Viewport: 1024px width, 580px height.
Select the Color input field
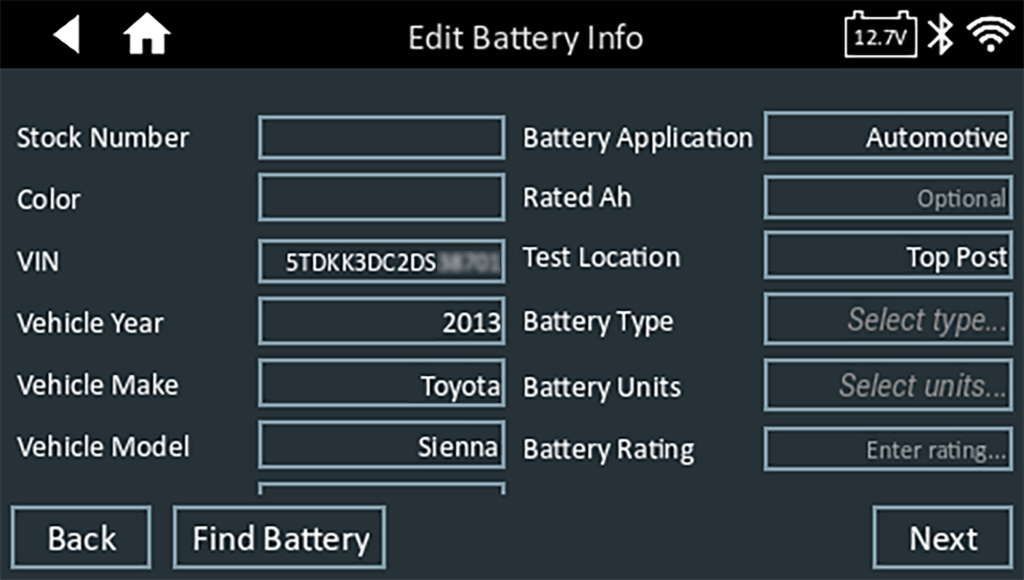[381, 198]
